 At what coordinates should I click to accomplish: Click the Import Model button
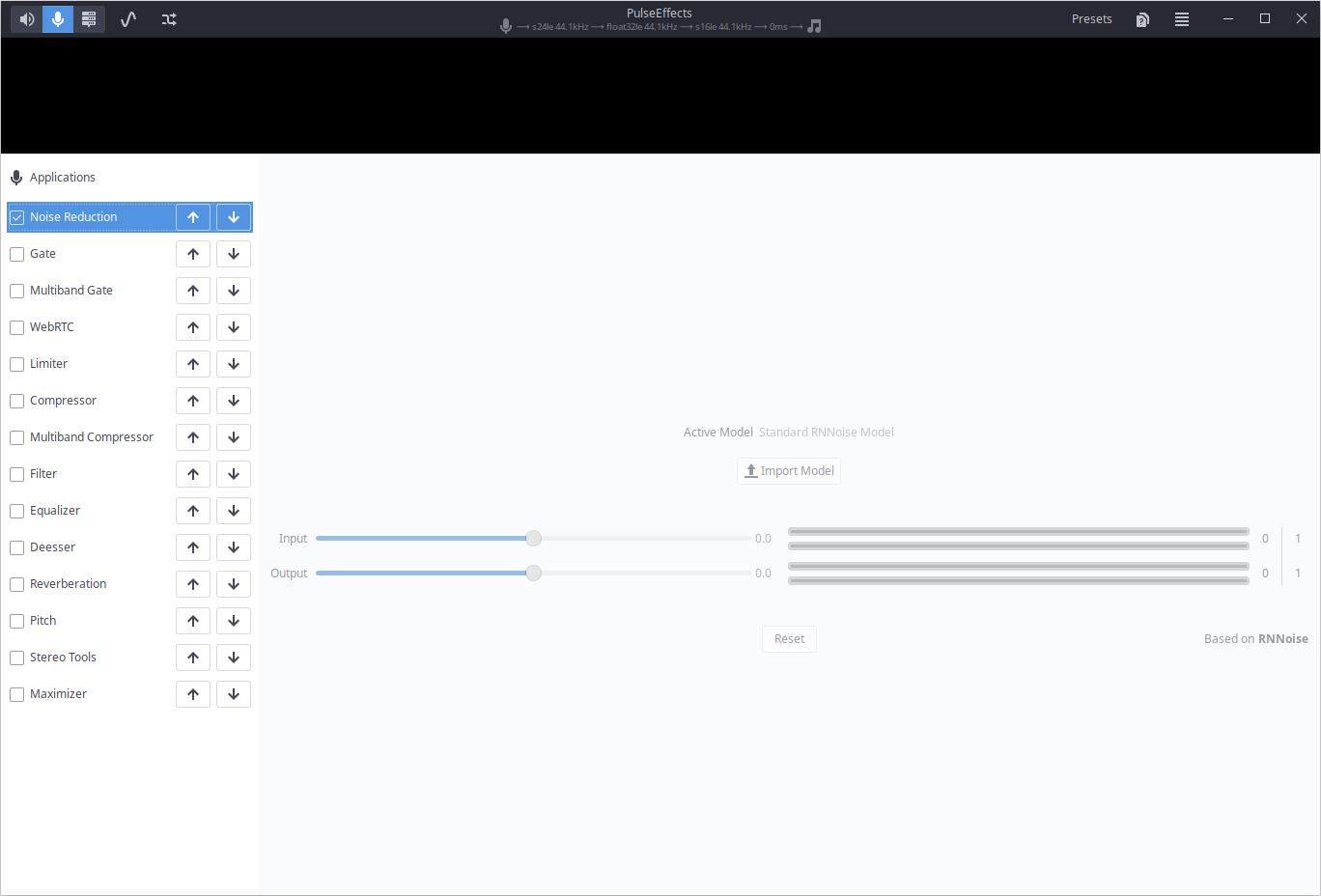(789, 471)
